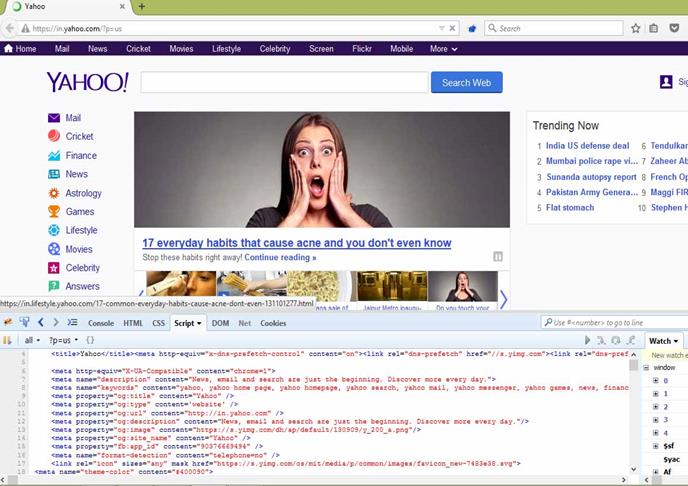Open India US defense deal trending link
688x486 pixels.
[x=587, y=146]
